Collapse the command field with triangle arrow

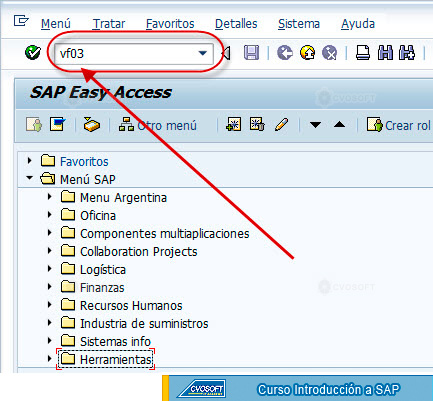coord(226,53)
